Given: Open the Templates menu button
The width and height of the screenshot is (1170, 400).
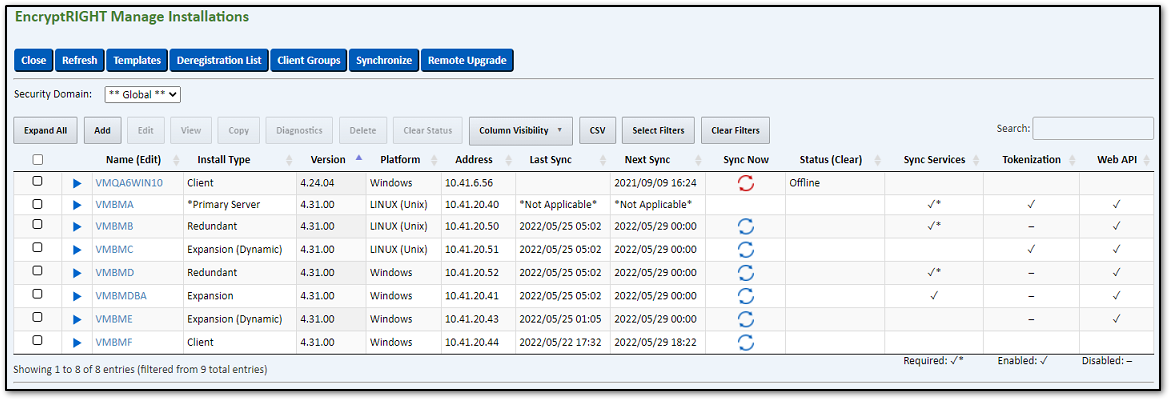Looking at the screenshot, I should 137,60.
